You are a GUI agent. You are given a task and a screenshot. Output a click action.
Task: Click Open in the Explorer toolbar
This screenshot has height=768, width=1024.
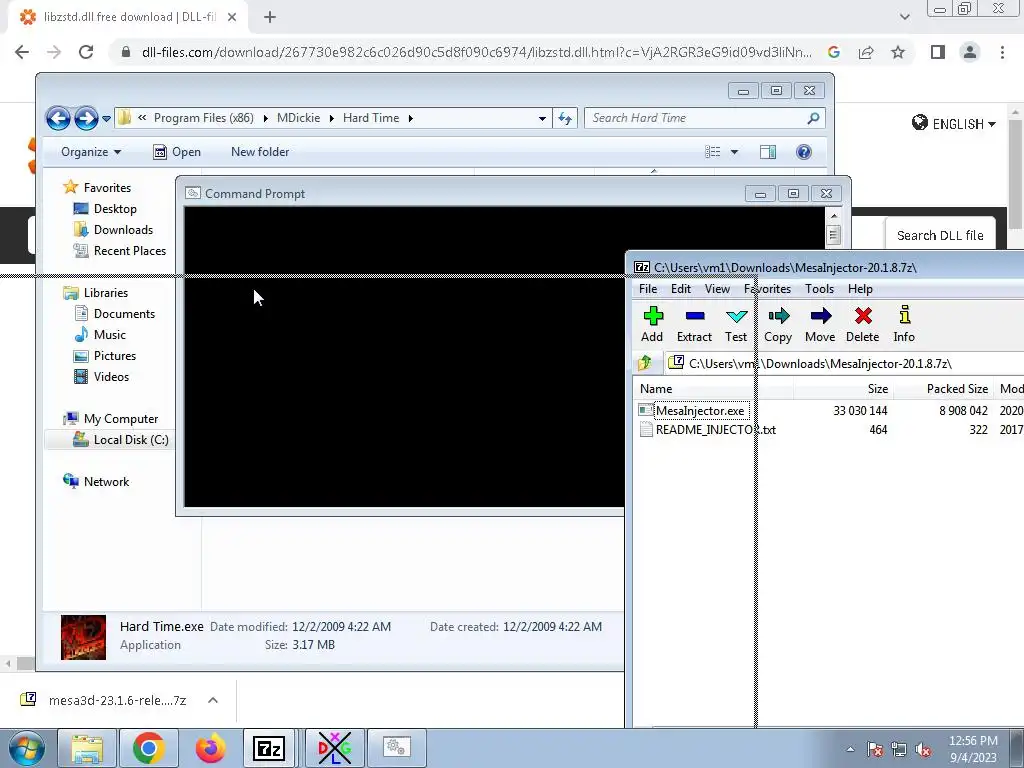[x=177, y=152]
